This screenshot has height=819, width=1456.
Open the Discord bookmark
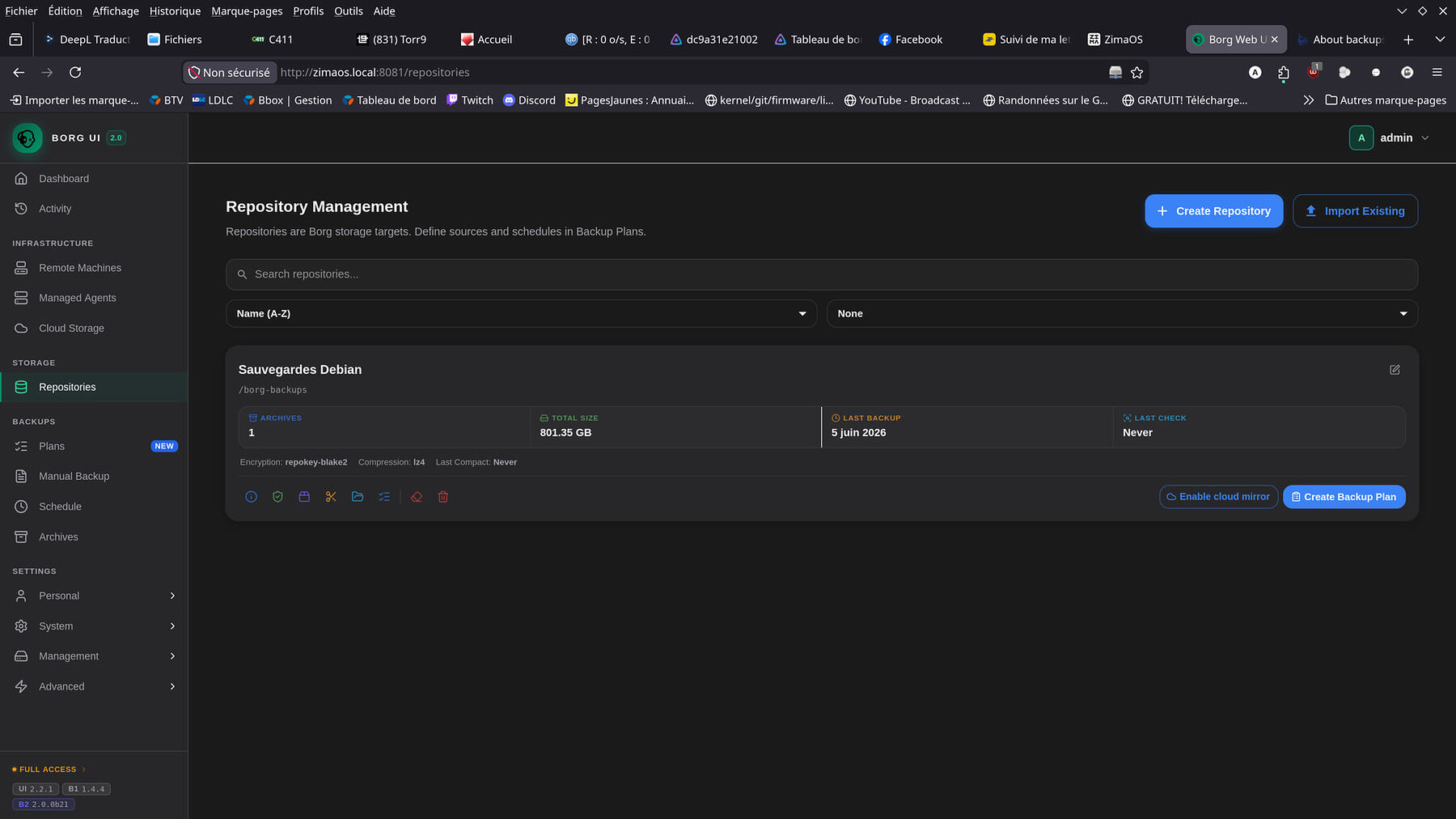530,100
